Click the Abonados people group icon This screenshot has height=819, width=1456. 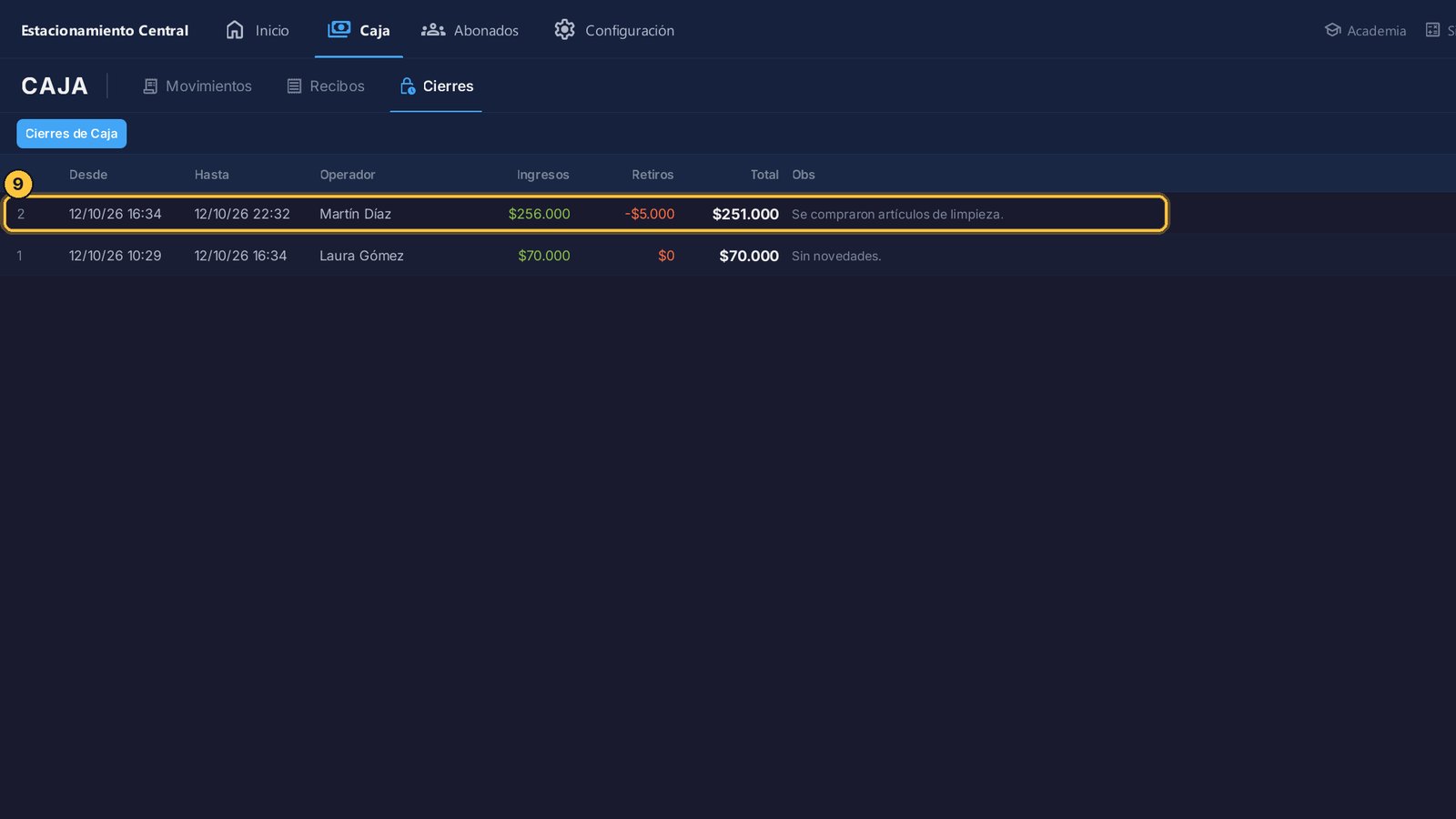[433, 30]
